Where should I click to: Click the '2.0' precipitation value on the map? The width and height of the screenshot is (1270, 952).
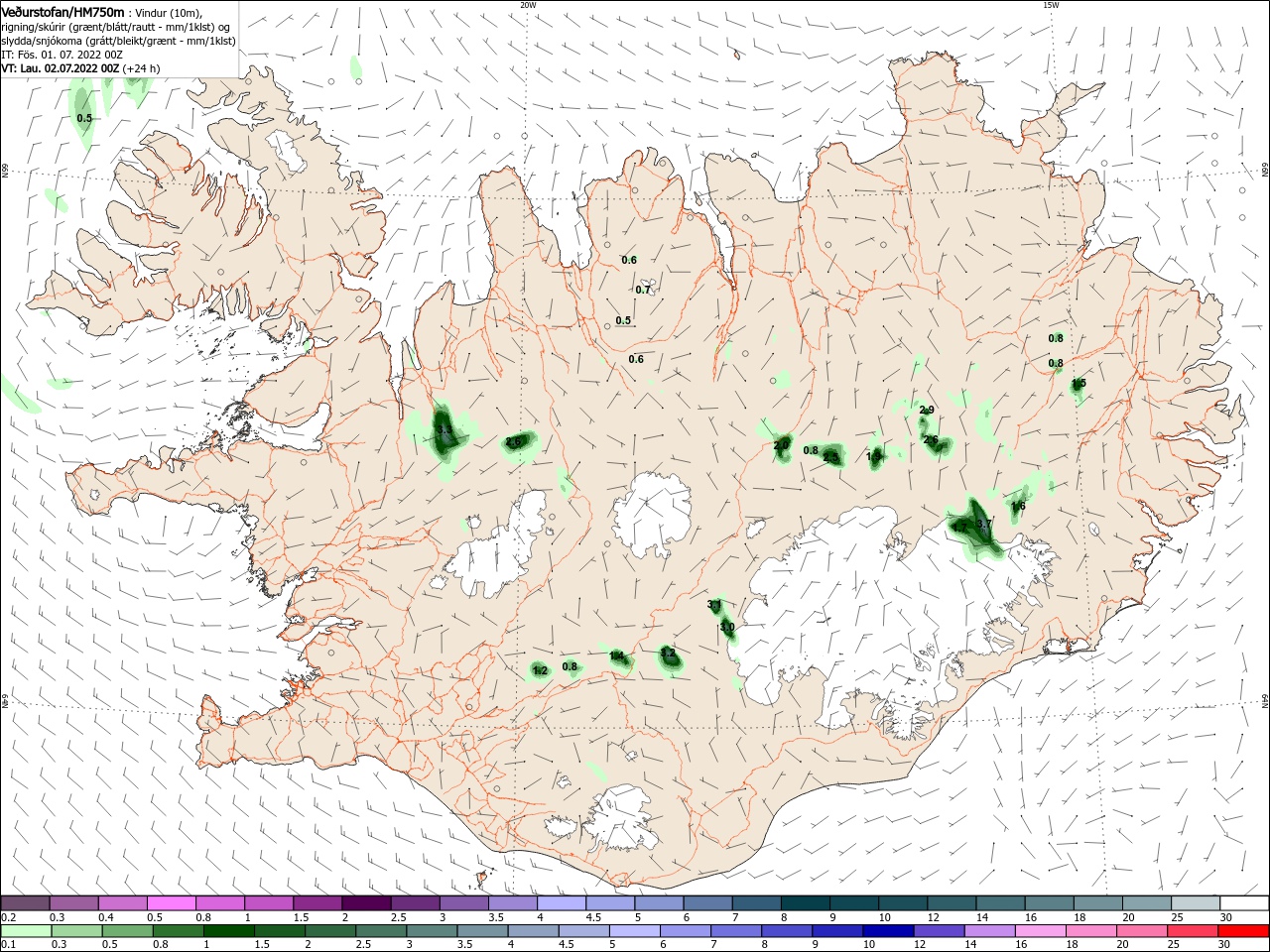pyautogui.click(x=781, y=445)
